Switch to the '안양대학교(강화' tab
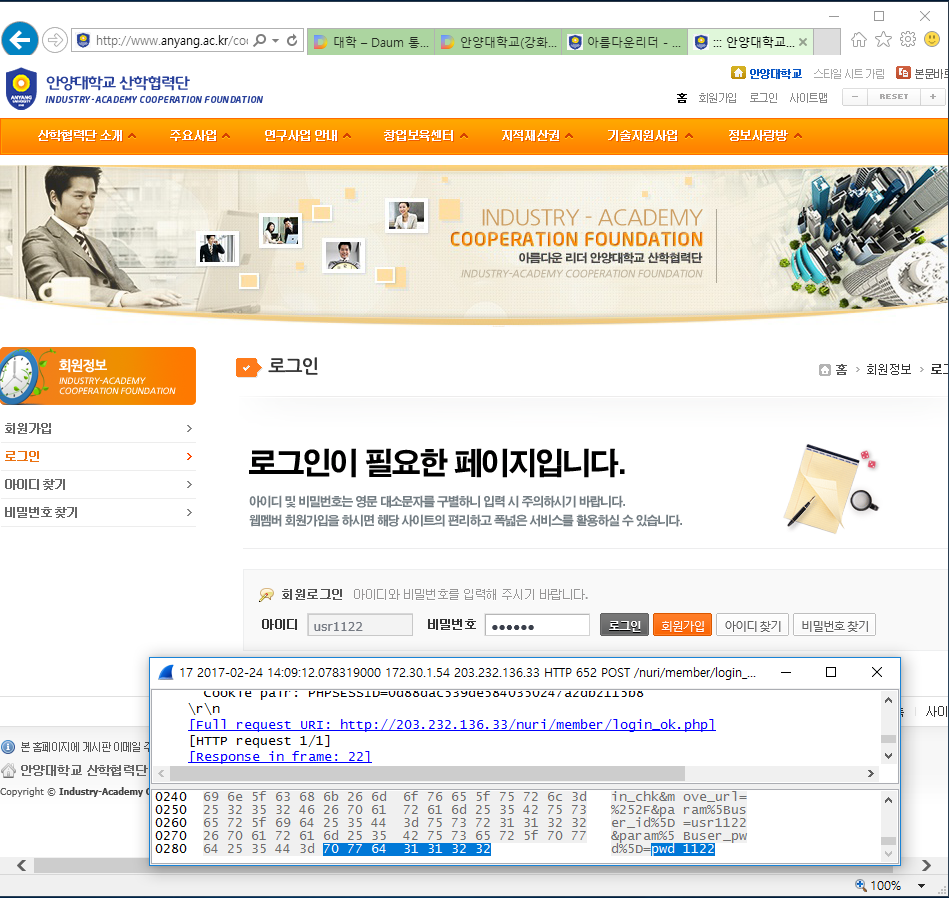949x898 pixels. pos(498,42)
